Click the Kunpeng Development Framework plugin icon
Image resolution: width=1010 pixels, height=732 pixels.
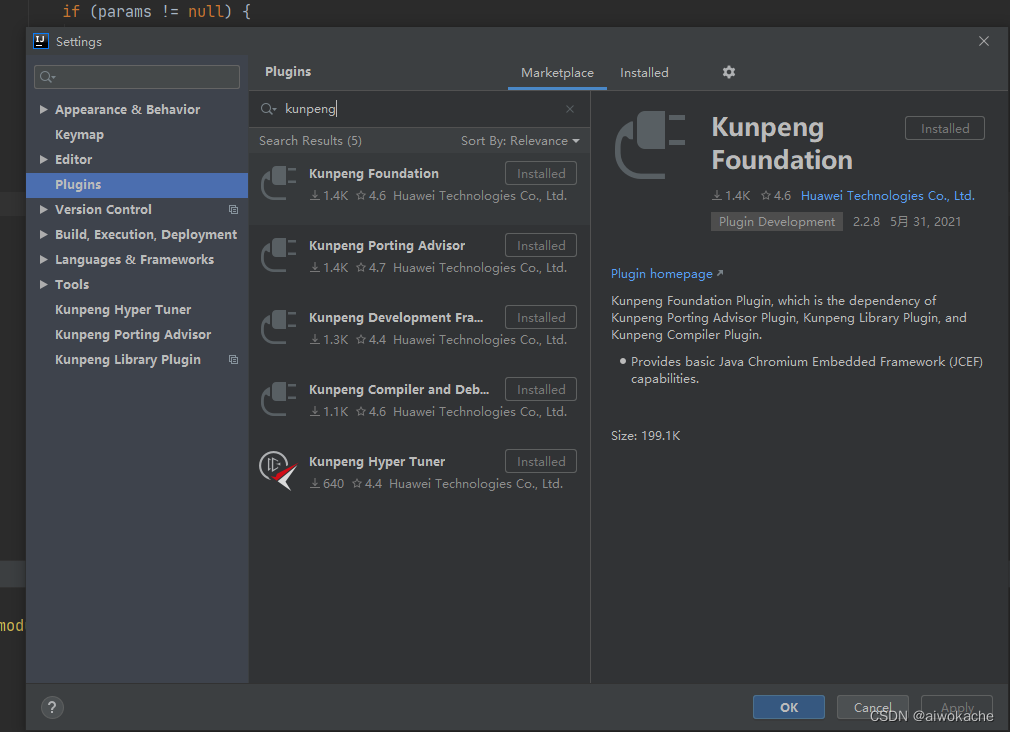[x=278, y=328]
